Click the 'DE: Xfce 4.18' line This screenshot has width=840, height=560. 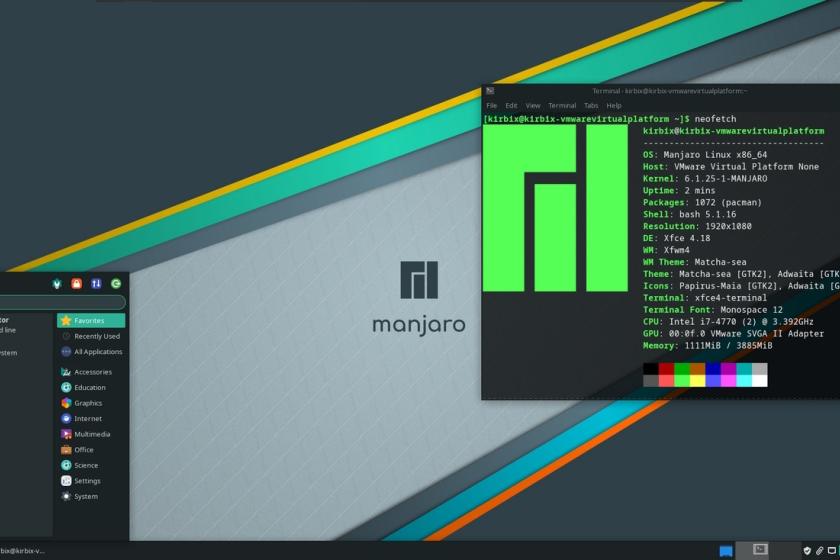677,238
